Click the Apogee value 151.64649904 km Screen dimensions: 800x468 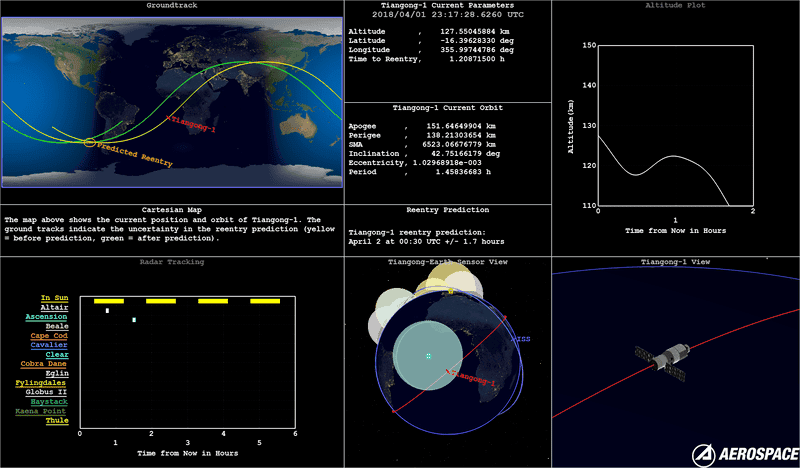point(461,126)
